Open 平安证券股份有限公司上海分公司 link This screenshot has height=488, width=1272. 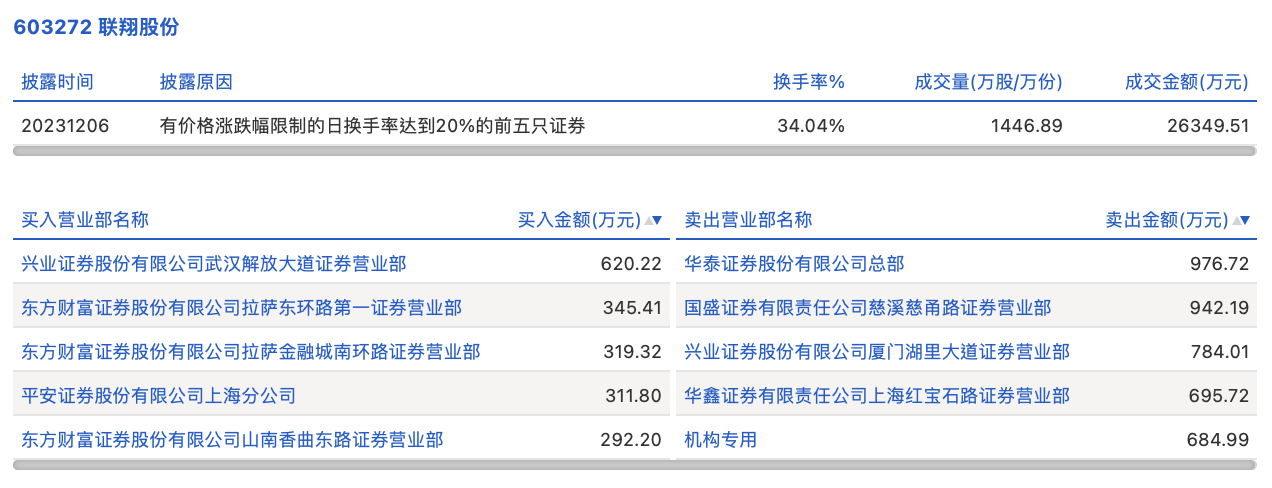(158, 396)
